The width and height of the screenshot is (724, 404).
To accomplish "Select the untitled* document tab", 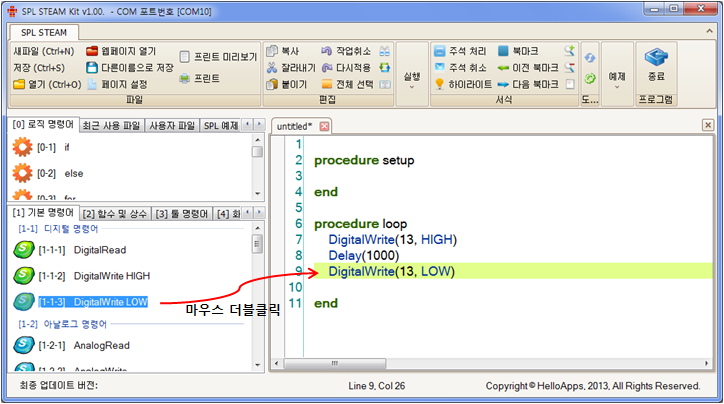I will [x=295, y=126].
